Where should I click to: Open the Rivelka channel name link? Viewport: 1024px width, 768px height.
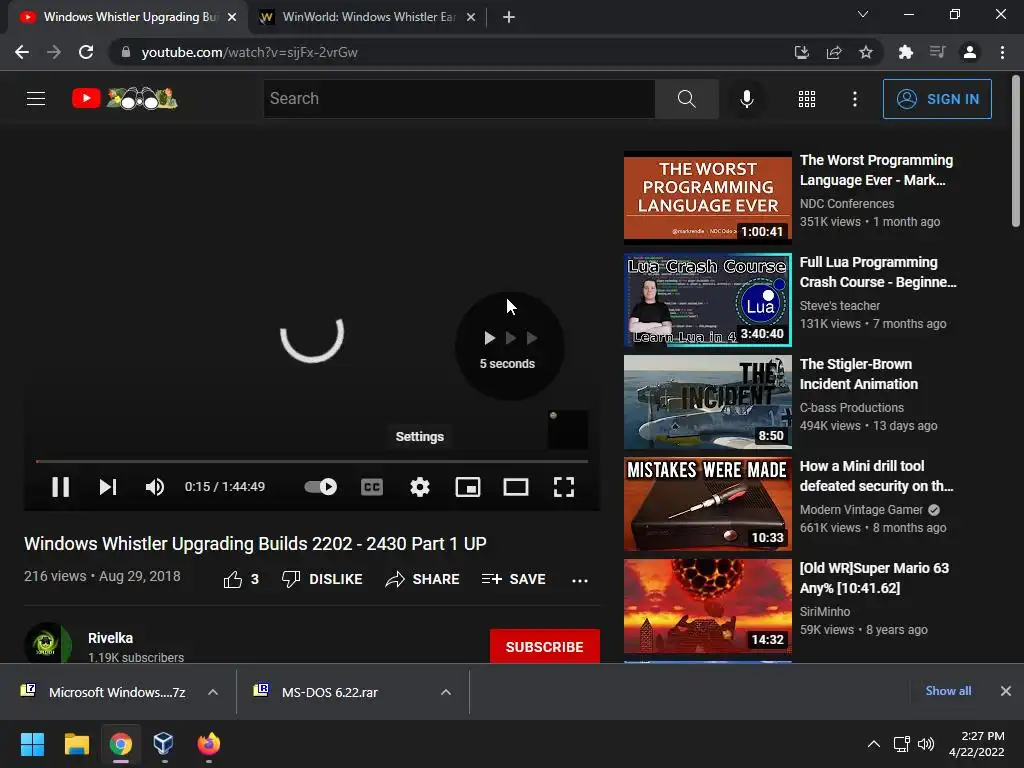[x=110, y=638]
